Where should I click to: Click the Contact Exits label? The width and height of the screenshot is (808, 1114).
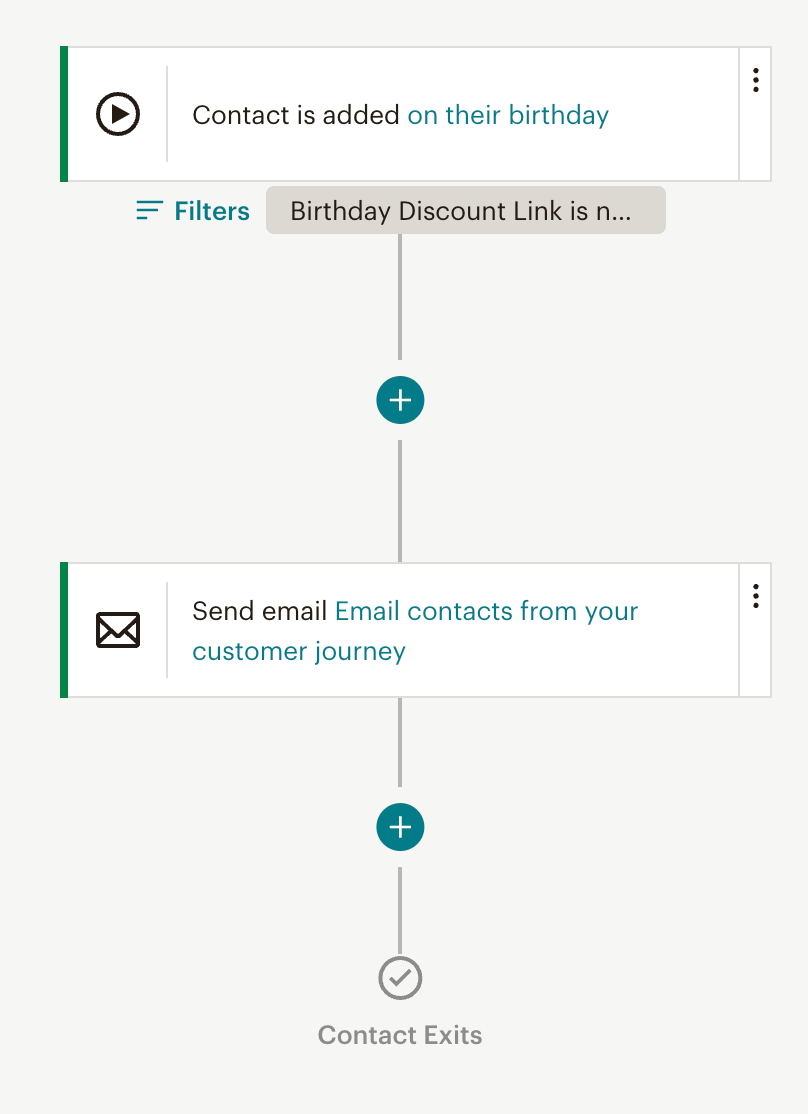[x=400, y=1035]
